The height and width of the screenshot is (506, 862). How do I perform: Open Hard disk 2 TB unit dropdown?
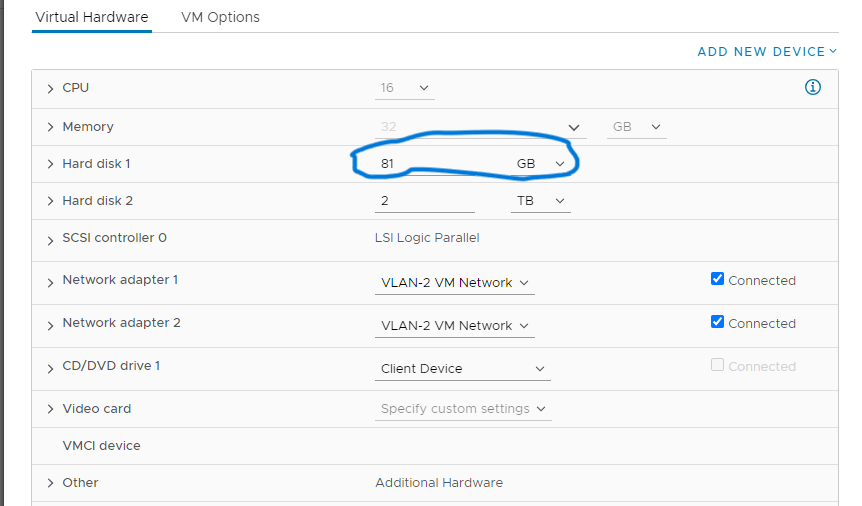click(541, 201)
